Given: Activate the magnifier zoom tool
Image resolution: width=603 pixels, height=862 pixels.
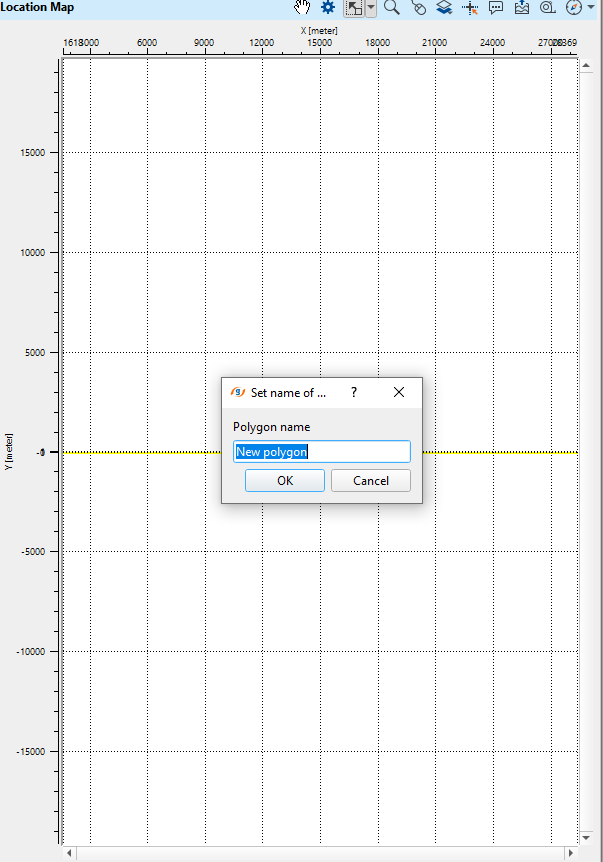Looking at the screenshot, I should (x=391, y=7).
